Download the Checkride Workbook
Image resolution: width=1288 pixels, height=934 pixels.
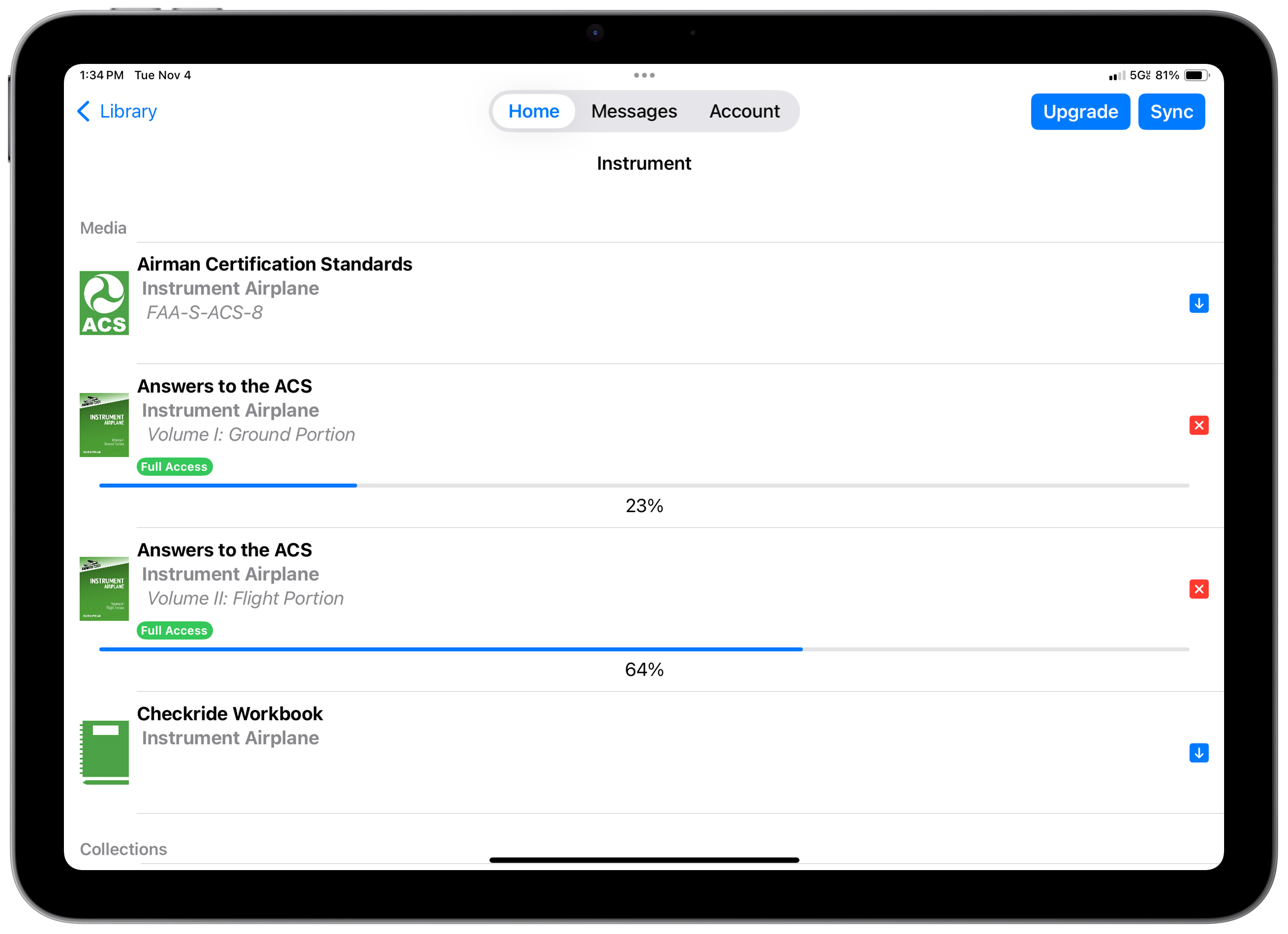1200,753
